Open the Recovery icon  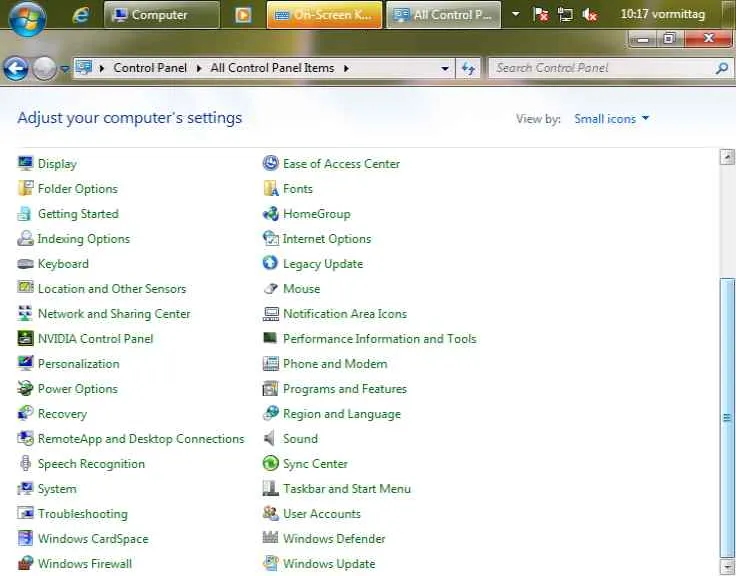coord(25,413)
